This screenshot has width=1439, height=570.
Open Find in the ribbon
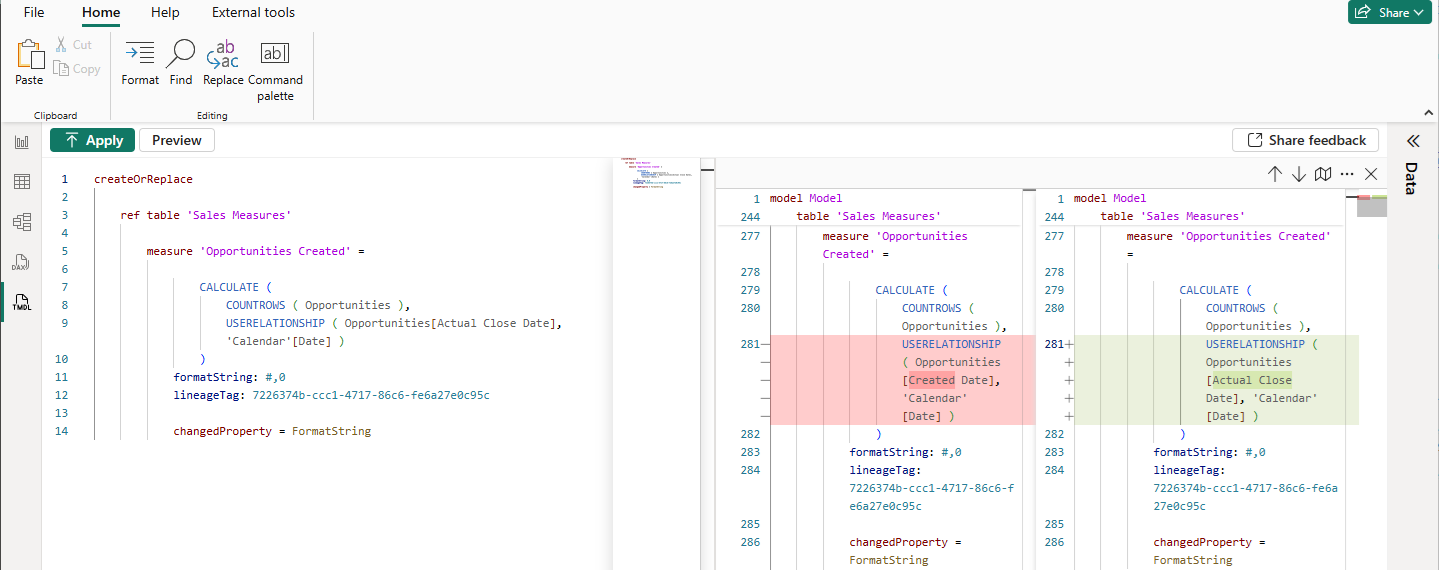coord(181,62)
